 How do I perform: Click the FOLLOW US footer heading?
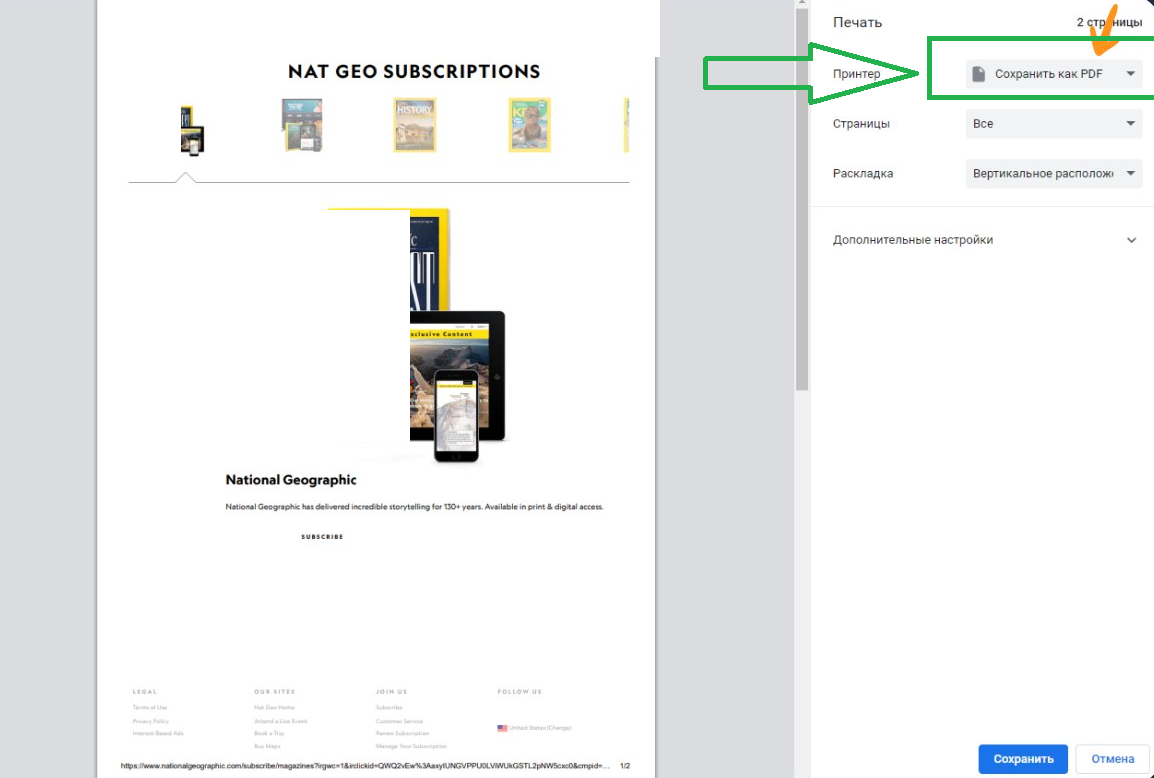(520, 692)
